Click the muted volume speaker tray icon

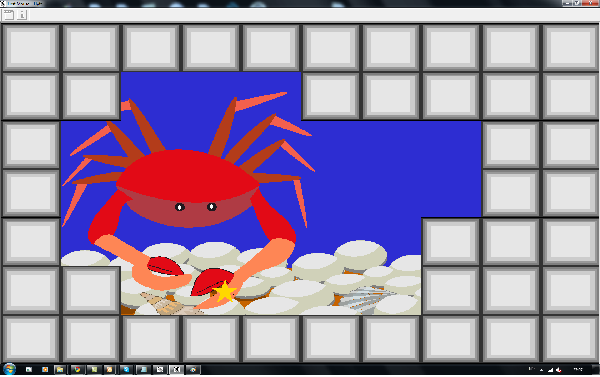(x=559, y=369)
